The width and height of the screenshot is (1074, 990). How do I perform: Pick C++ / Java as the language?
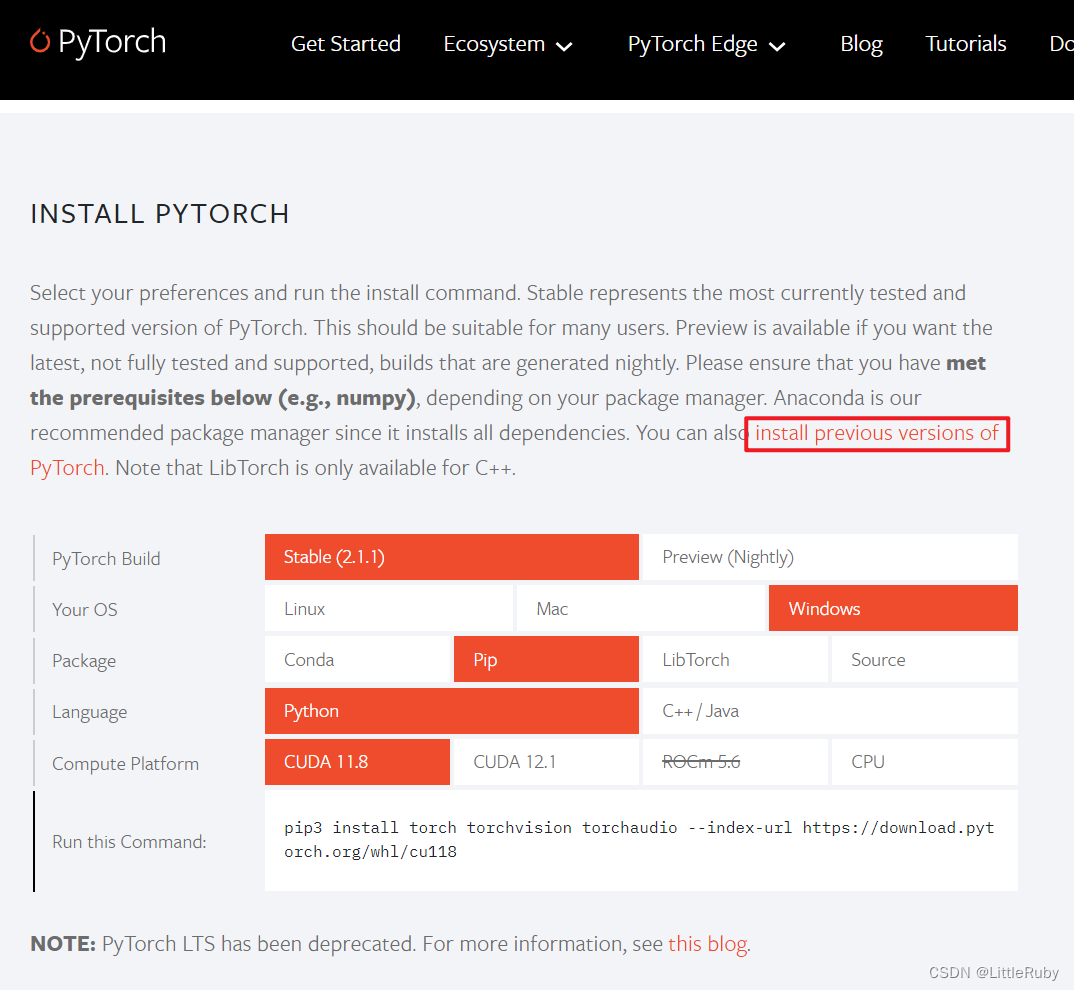pyautogui.click(x=830, y=710)
